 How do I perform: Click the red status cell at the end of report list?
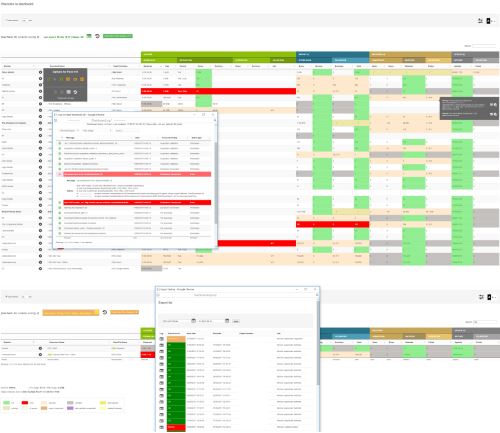tap(176, 427)
